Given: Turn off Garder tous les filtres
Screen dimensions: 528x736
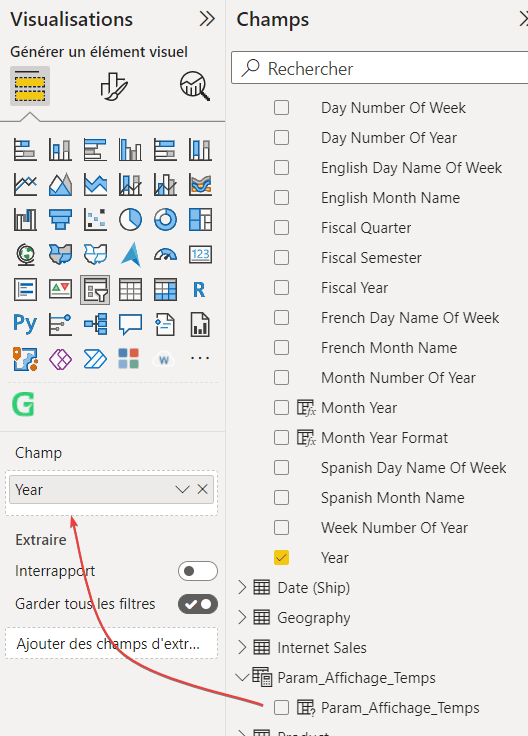Looking at the screenshot, I should point(198,604).
